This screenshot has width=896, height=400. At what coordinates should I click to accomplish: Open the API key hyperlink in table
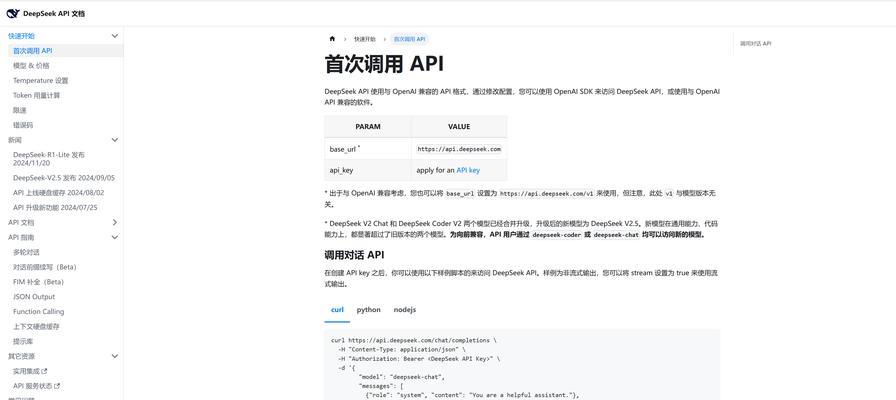(468, 170)
